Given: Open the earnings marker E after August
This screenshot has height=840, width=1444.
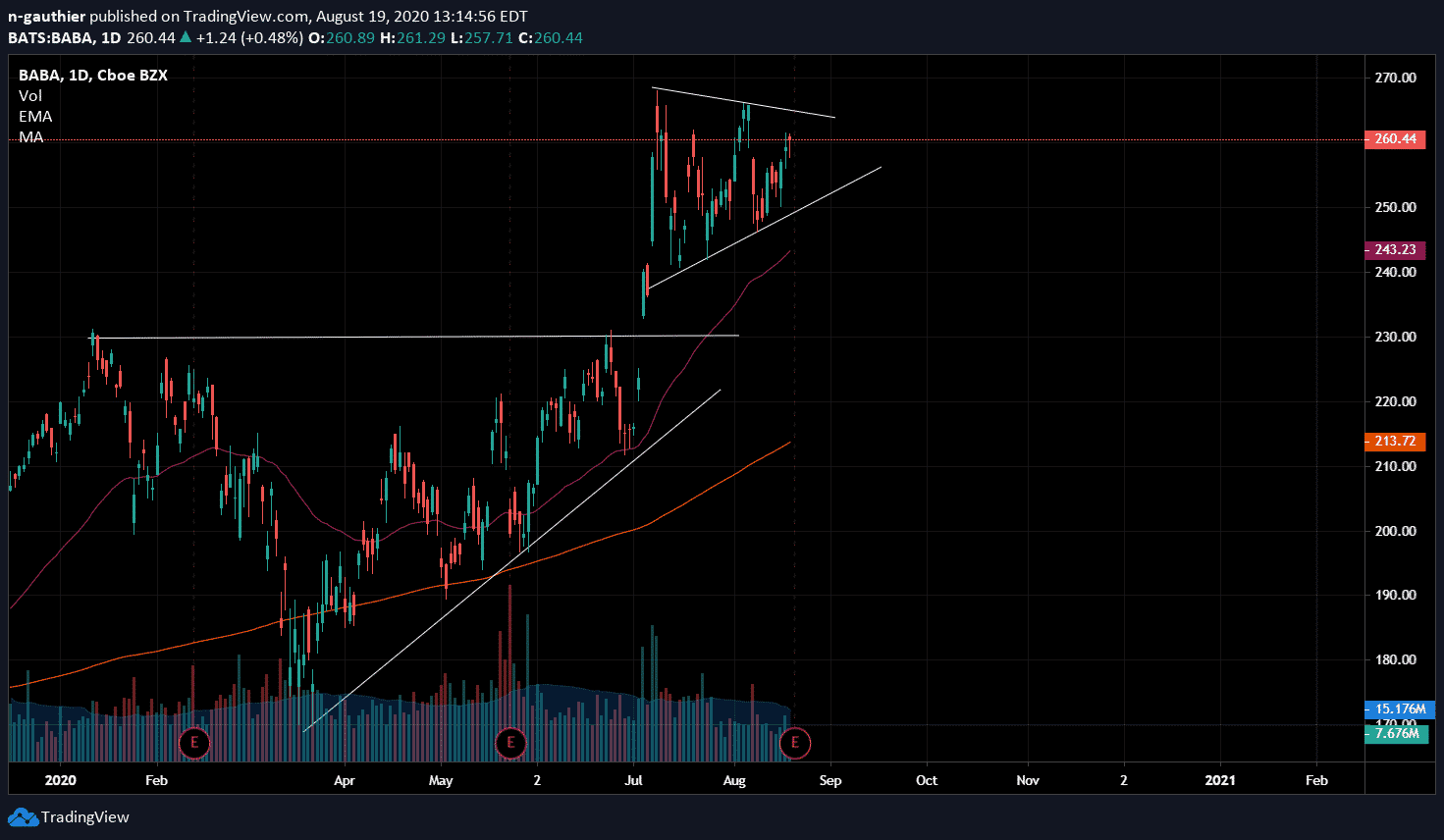Looking at the screenshot, I should pos(795,743).
